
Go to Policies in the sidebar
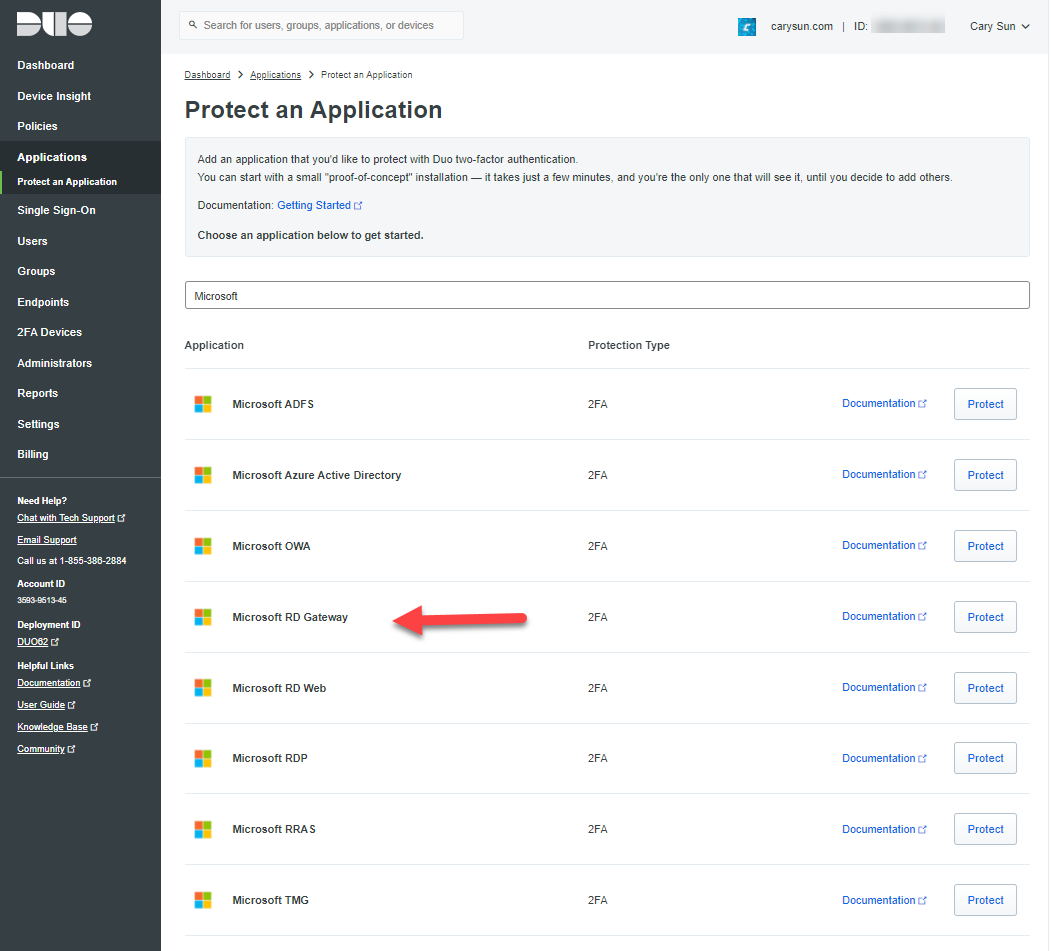click(38, 126)
